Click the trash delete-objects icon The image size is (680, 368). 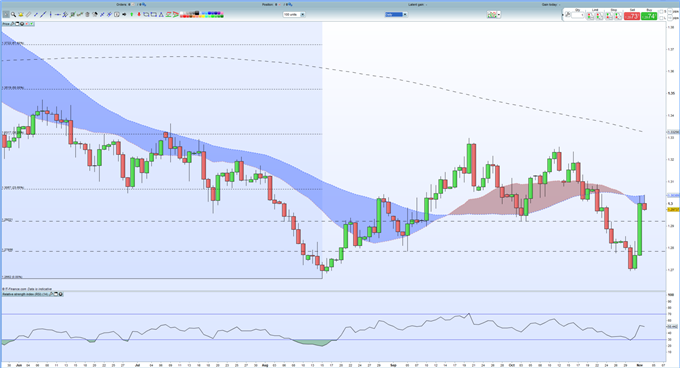(x=87, y=14)
